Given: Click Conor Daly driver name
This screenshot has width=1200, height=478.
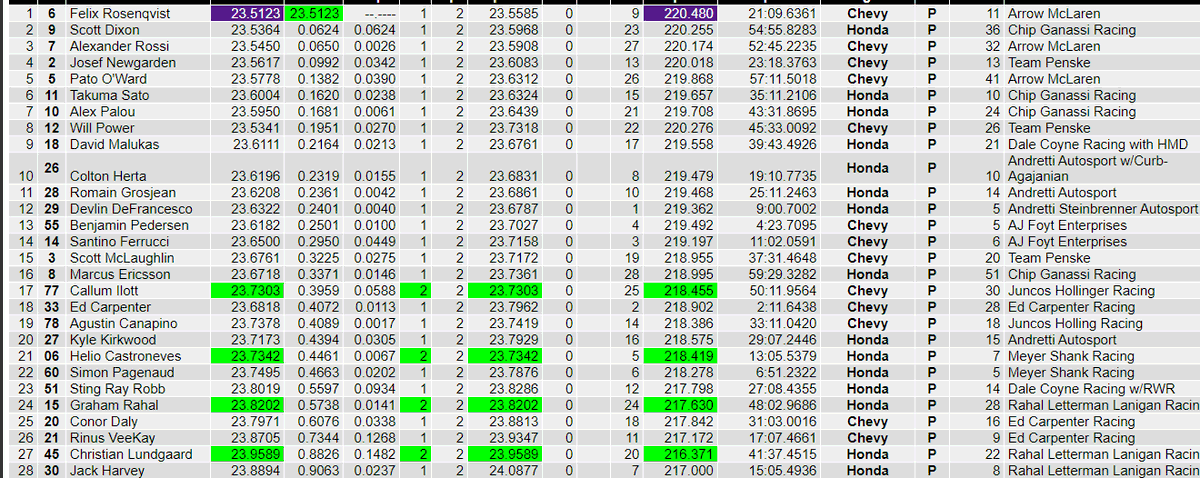Looking at the screenshot, I should click(102, 421).
